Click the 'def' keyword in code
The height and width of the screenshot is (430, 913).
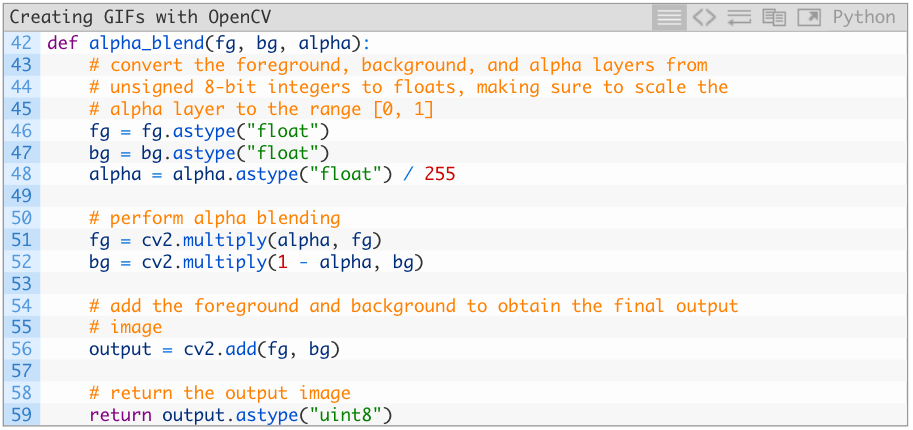tap(62, 43)
